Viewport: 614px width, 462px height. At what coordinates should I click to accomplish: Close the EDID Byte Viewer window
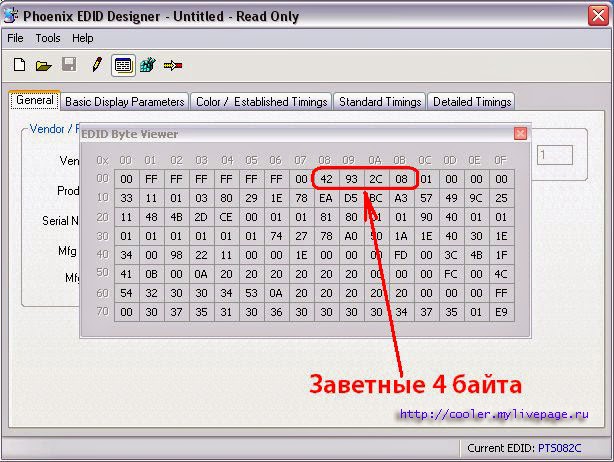[520, 134]
